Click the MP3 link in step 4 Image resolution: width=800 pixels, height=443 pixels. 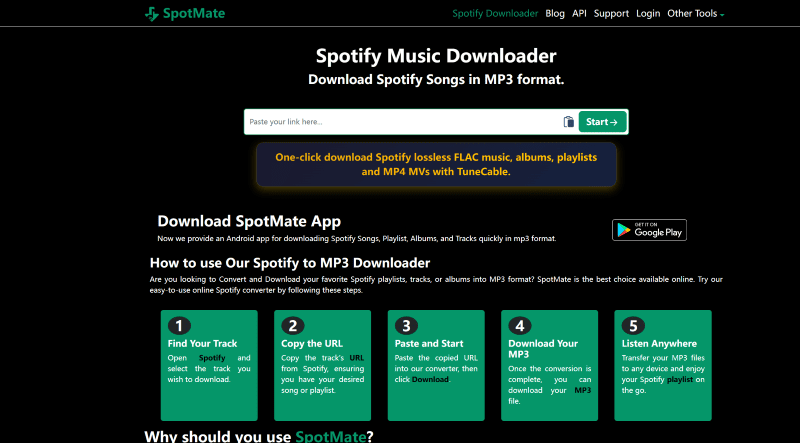[x=583, y=390]
